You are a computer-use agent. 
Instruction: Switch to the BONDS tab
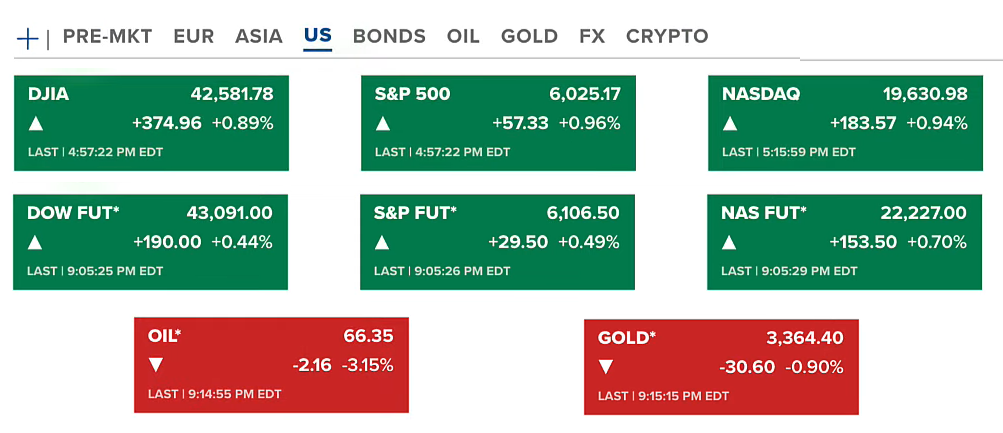tap(389, 37)
